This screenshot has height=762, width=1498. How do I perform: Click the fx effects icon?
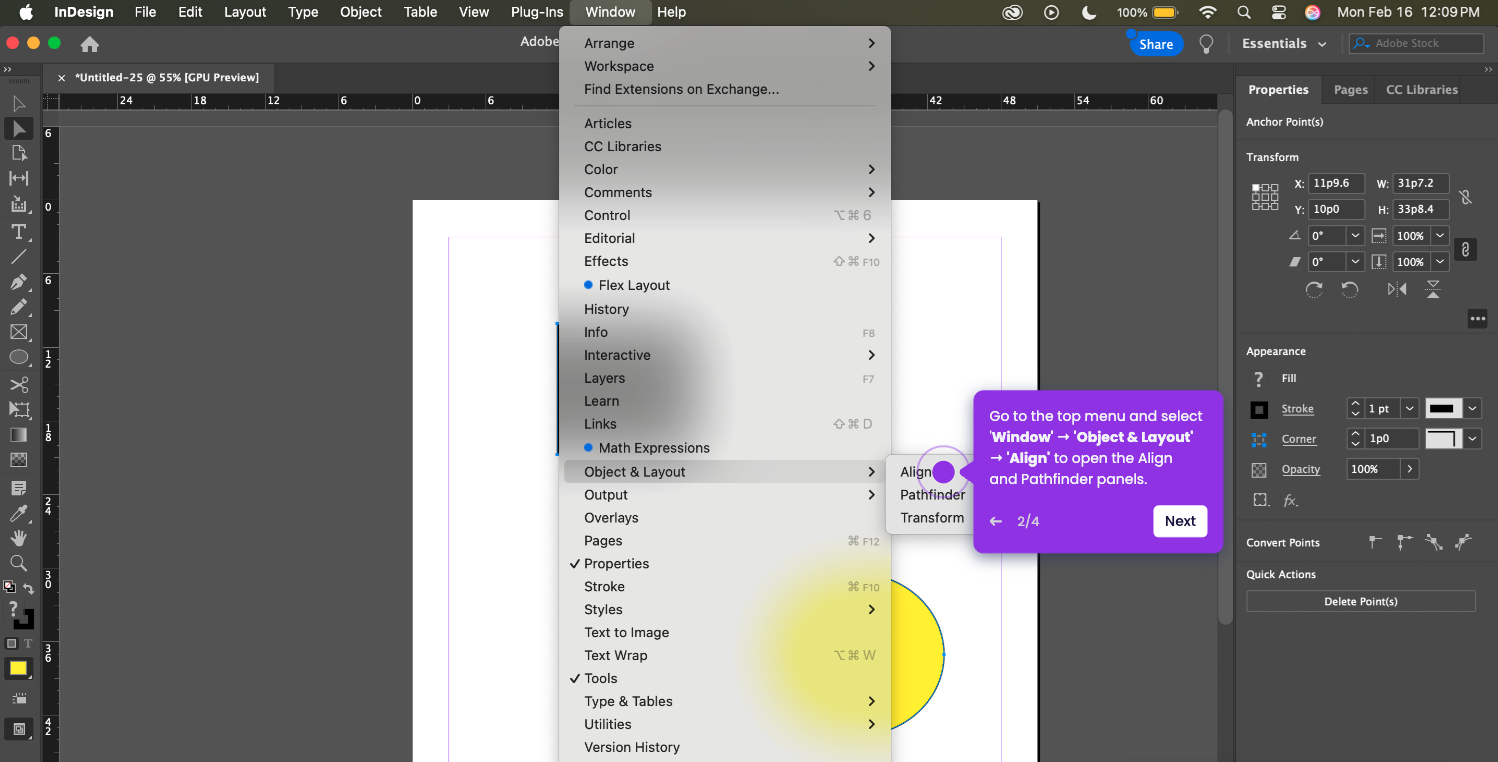(x=1291, y=500)
